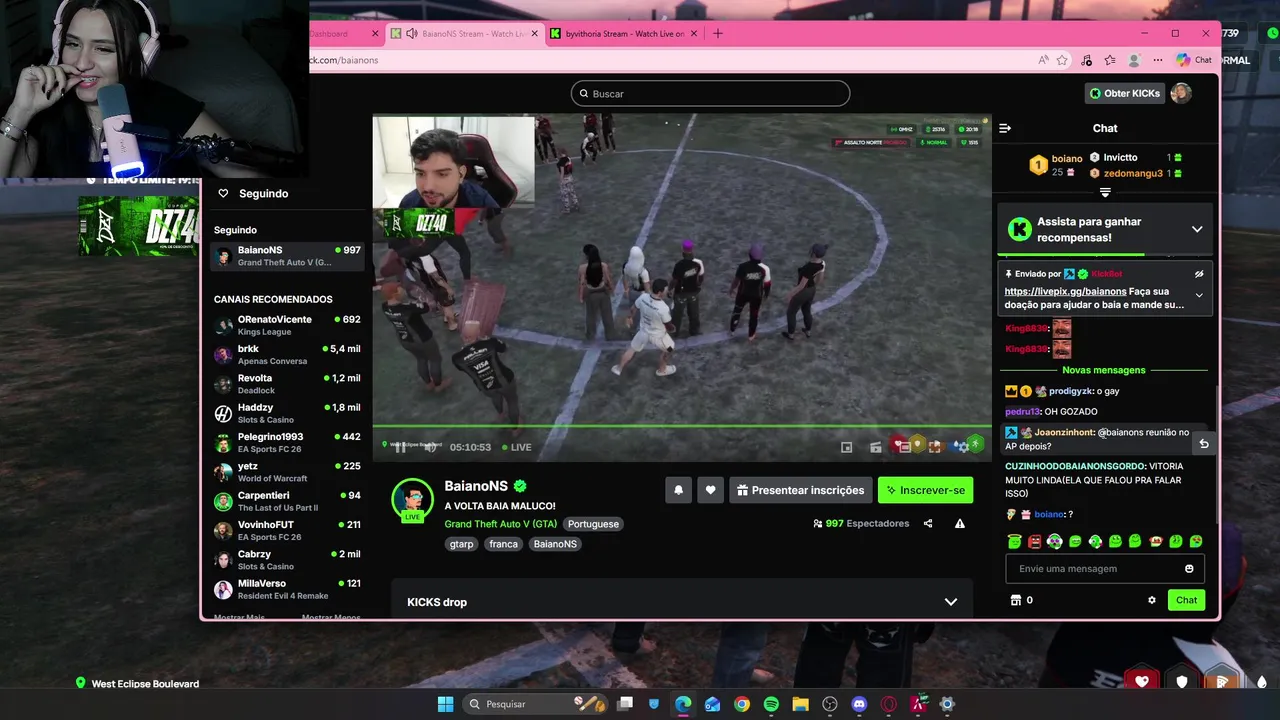Click the Obter KICKs button
Screen dimensions: 1280x720
[1125, 93]
